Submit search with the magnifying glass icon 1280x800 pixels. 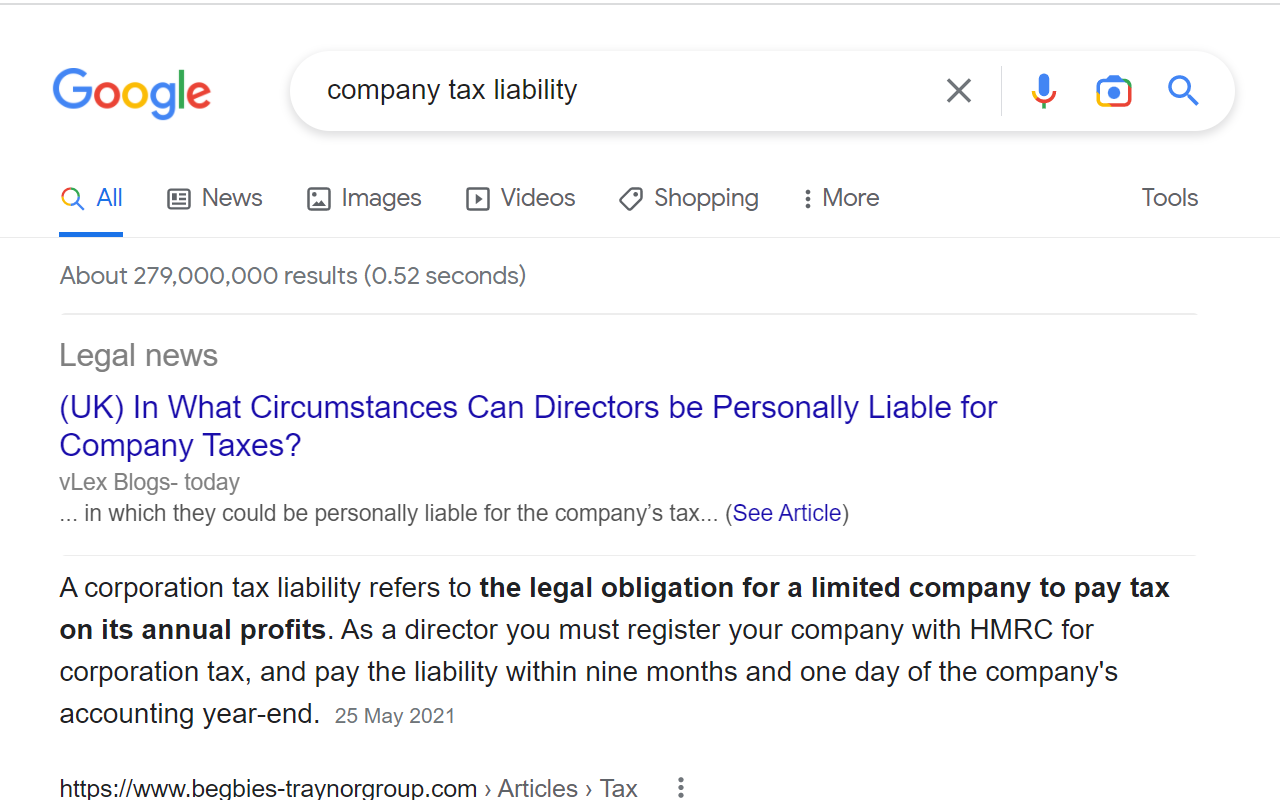(1183, 91)
